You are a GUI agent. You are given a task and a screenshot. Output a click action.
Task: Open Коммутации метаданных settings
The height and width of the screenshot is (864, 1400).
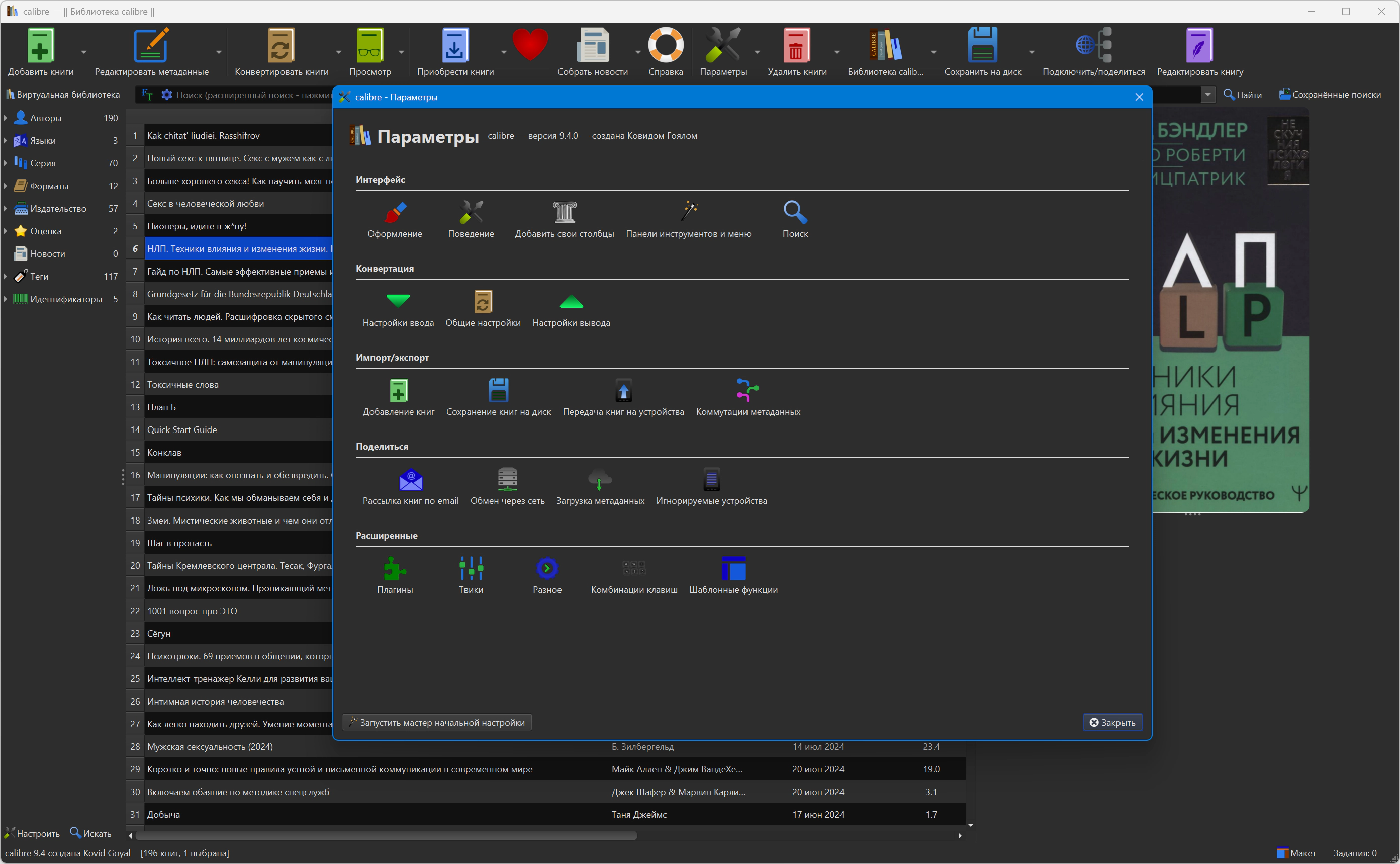click(x=748, y=397)
